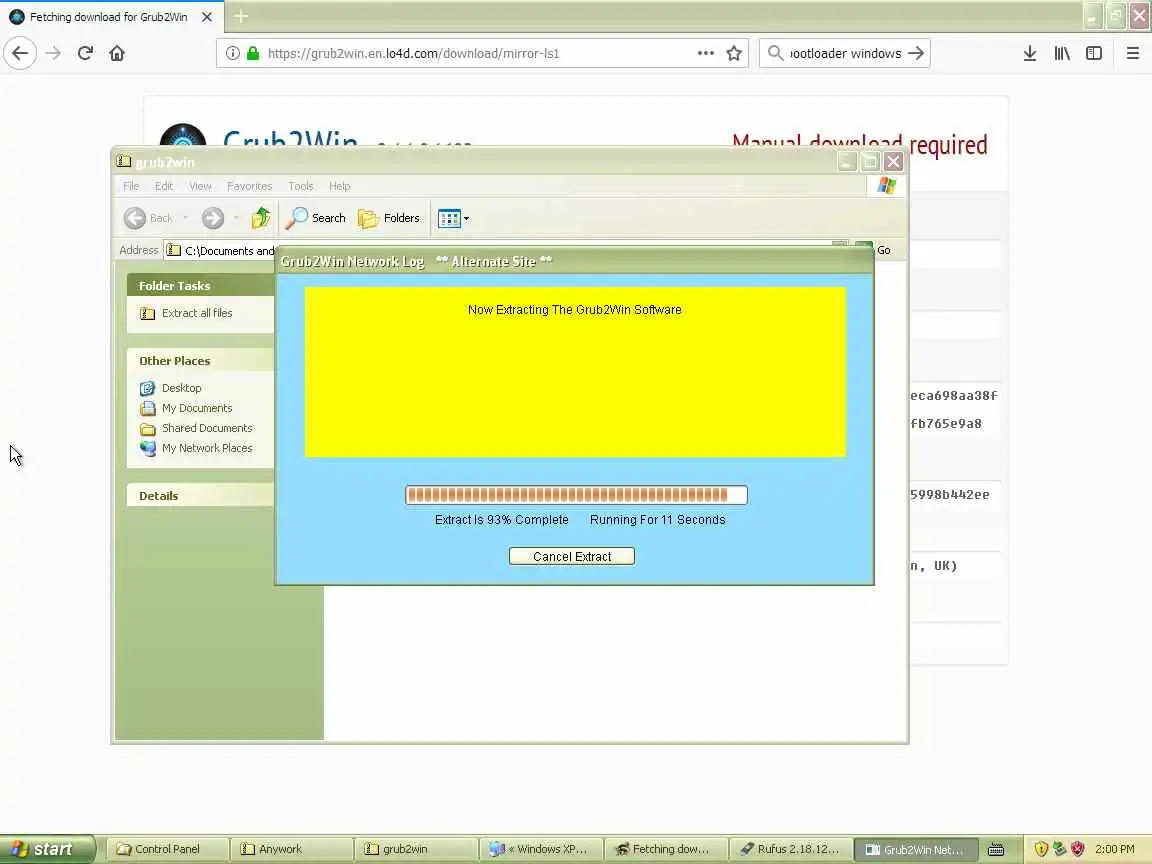The image size is (1152, 864).
Task: Switch to Grub2Win Net taskbar item
Action: [x=915, y=849]
